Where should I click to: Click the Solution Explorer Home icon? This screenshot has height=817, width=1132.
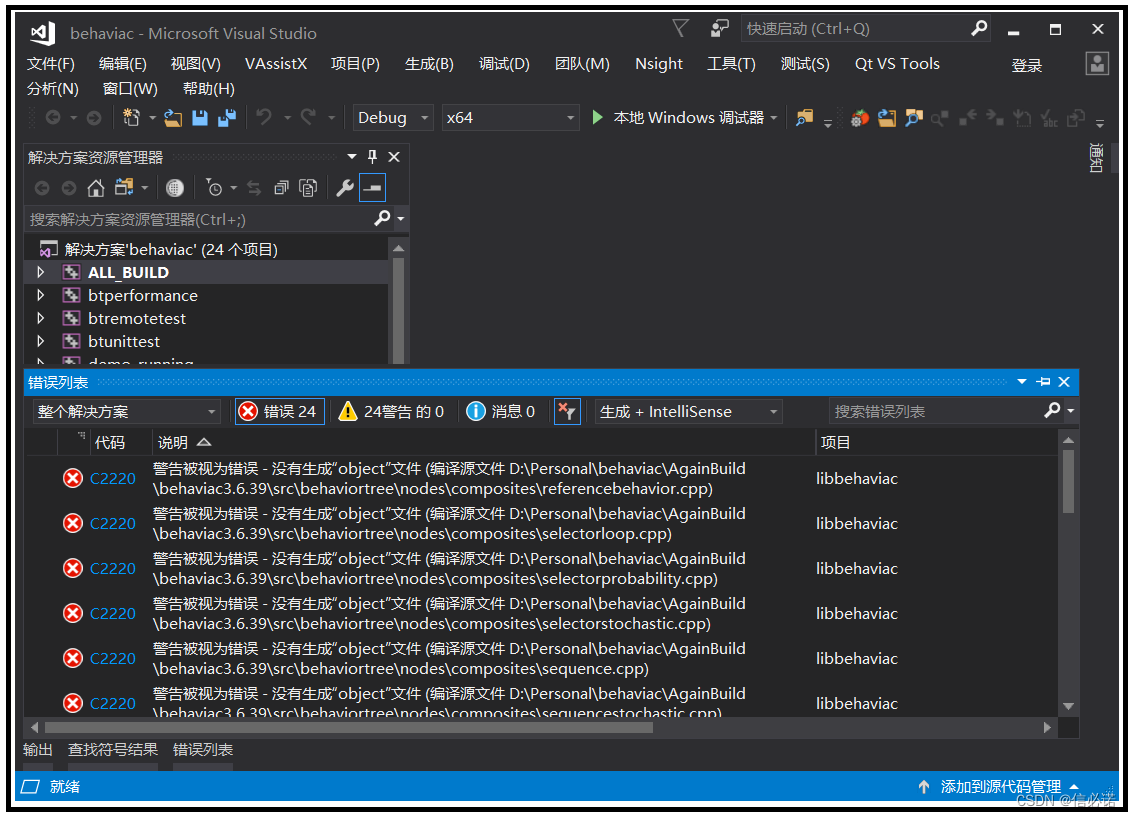[95, 188]
